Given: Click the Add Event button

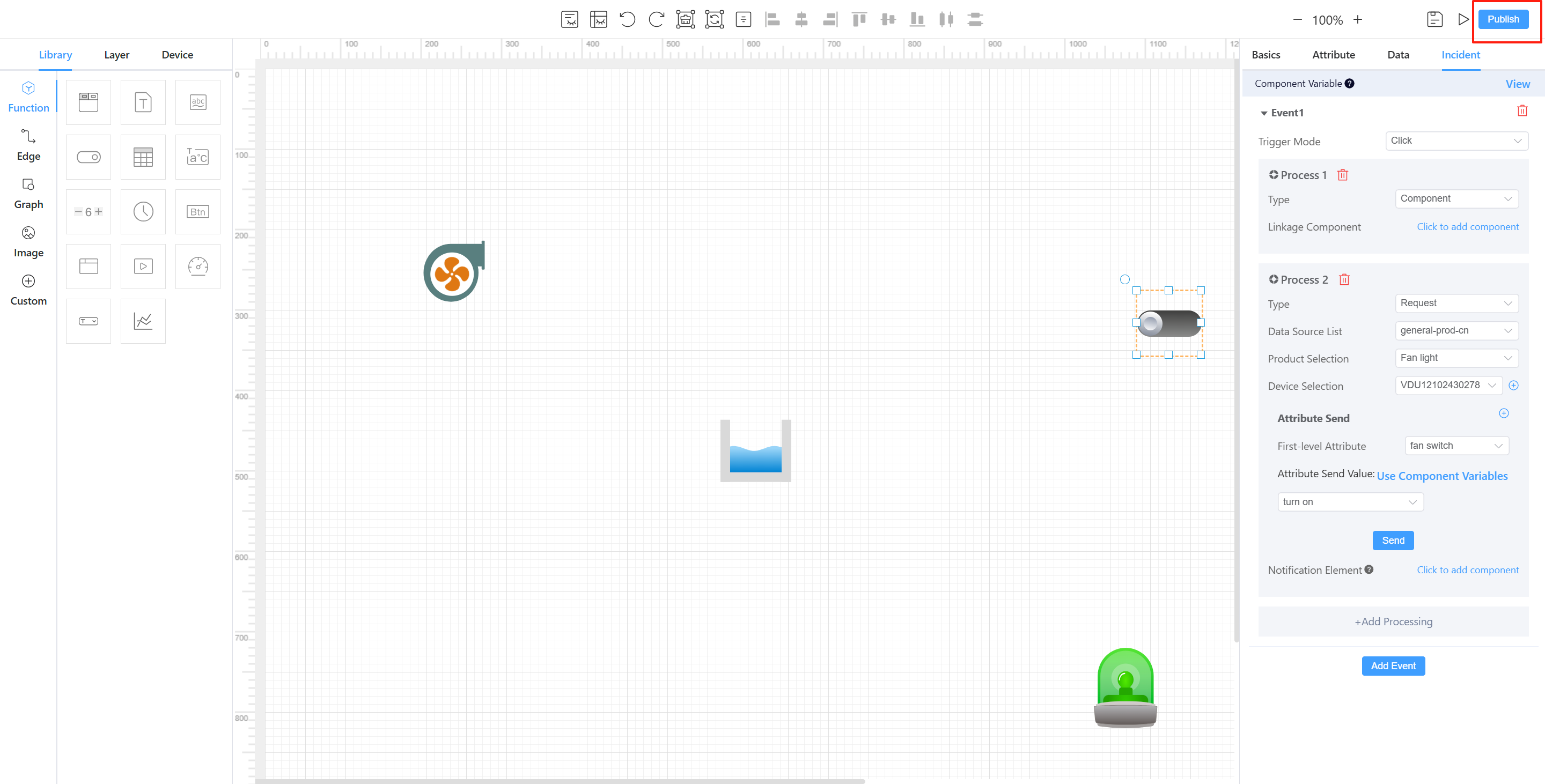Looking at the screenshot, I should point(1393,666).
